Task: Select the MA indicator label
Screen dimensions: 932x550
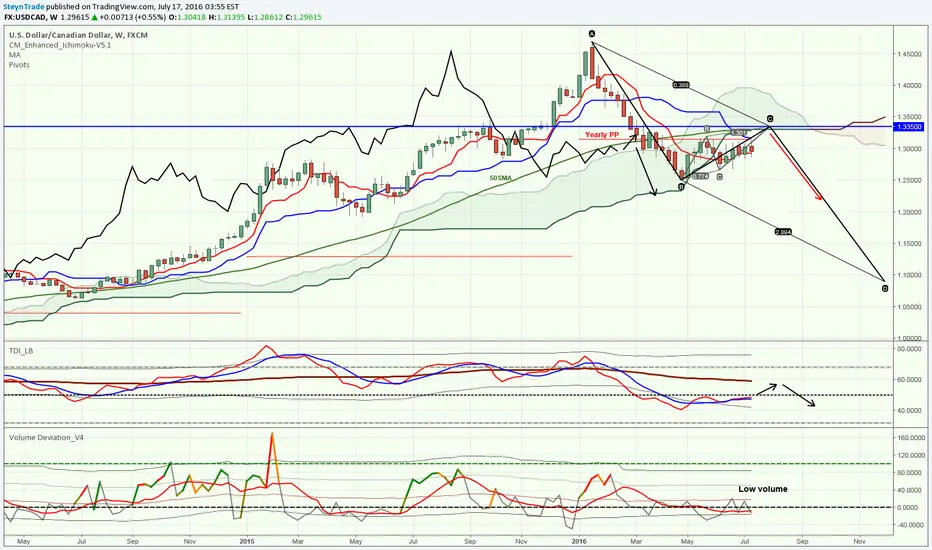Action: [14, 55]
